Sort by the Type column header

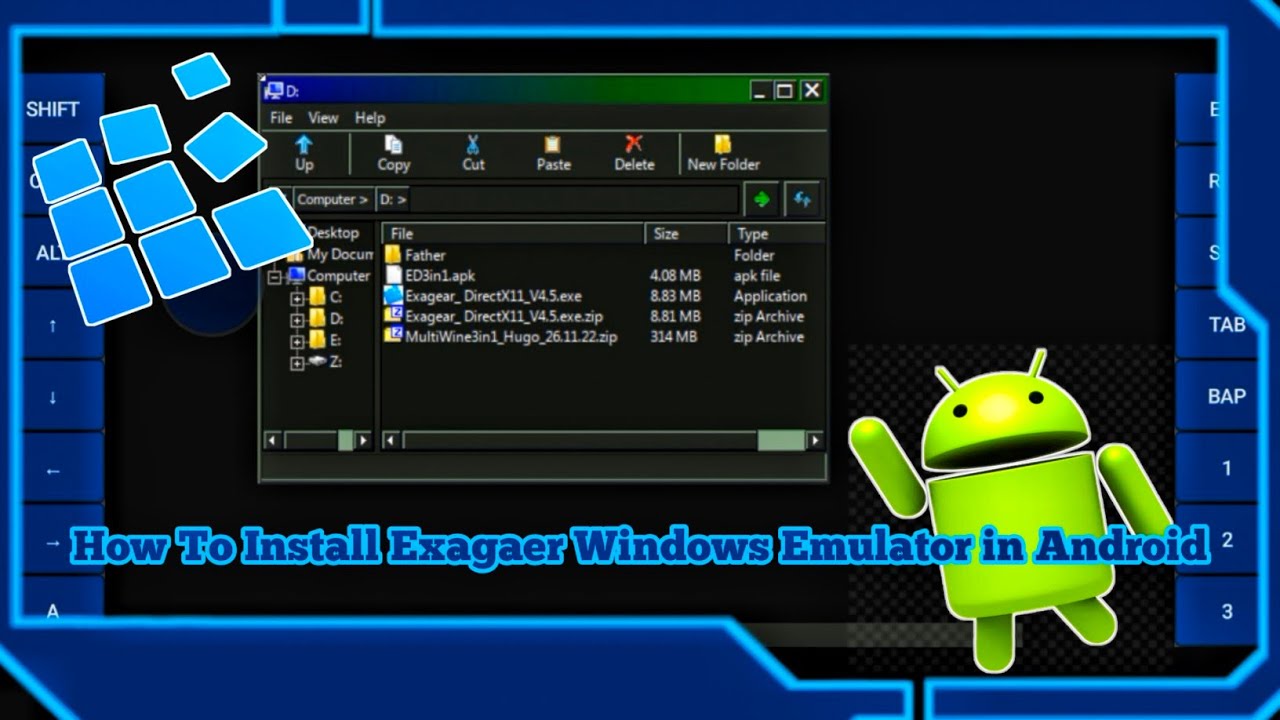pos(777,234)
